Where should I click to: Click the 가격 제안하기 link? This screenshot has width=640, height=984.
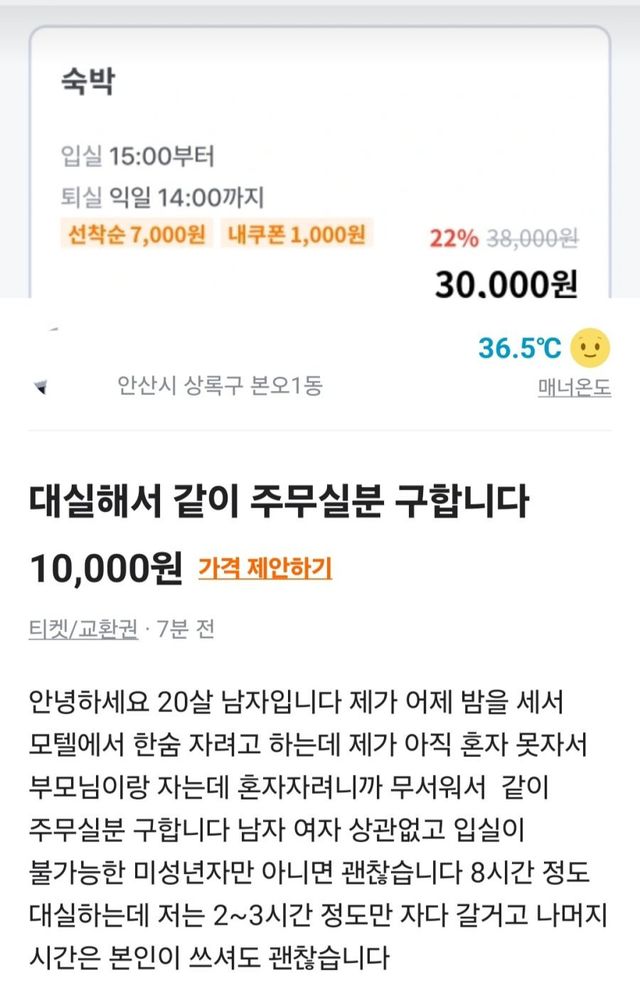point(265,569)
